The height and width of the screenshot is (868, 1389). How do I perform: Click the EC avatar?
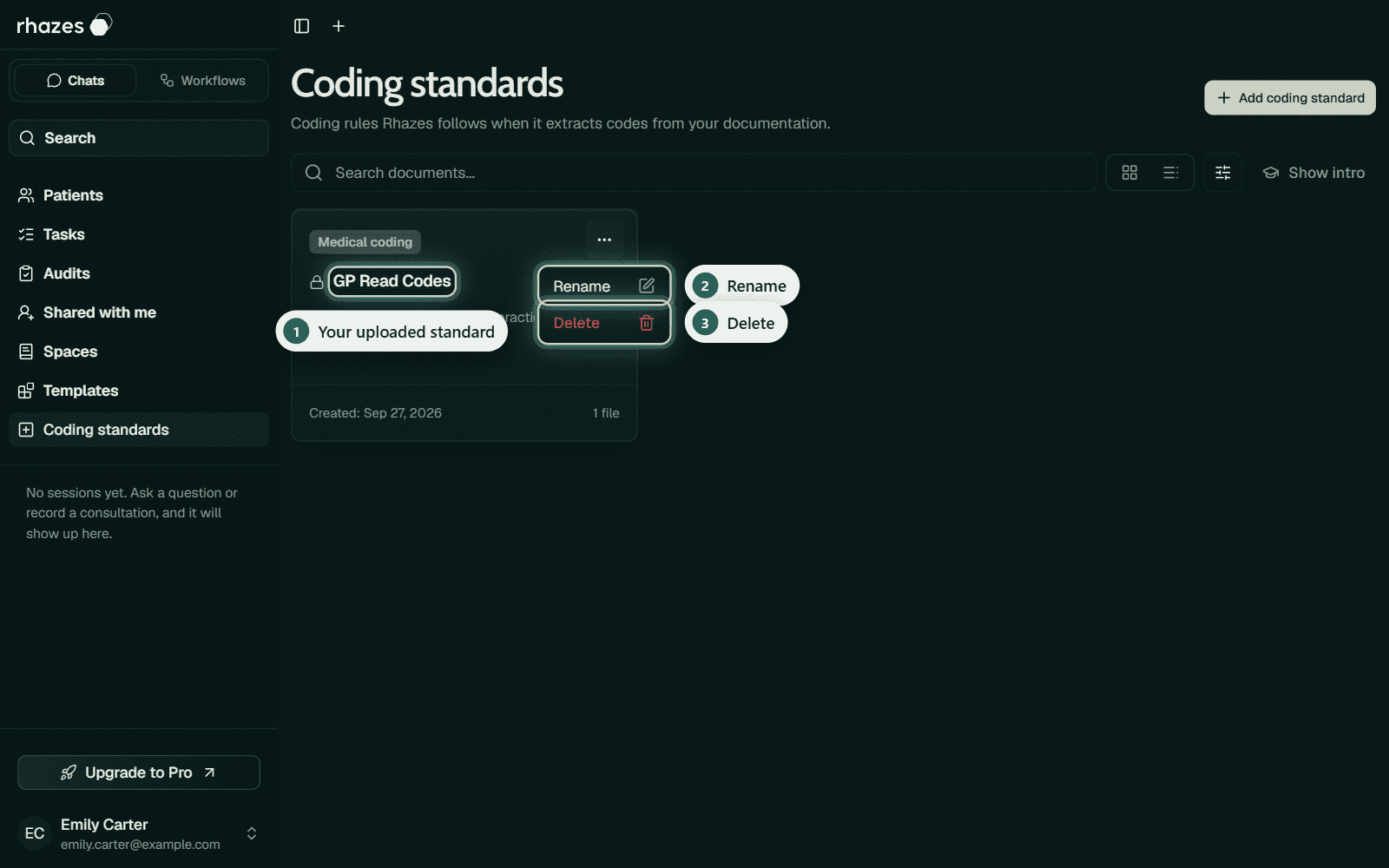(x=35, y=833)
